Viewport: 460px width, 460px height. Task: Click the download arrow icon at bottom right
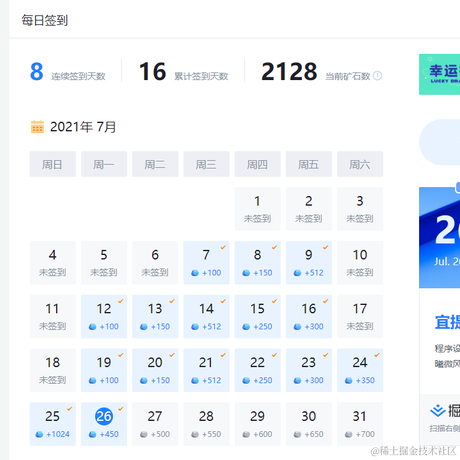point(437,411)
